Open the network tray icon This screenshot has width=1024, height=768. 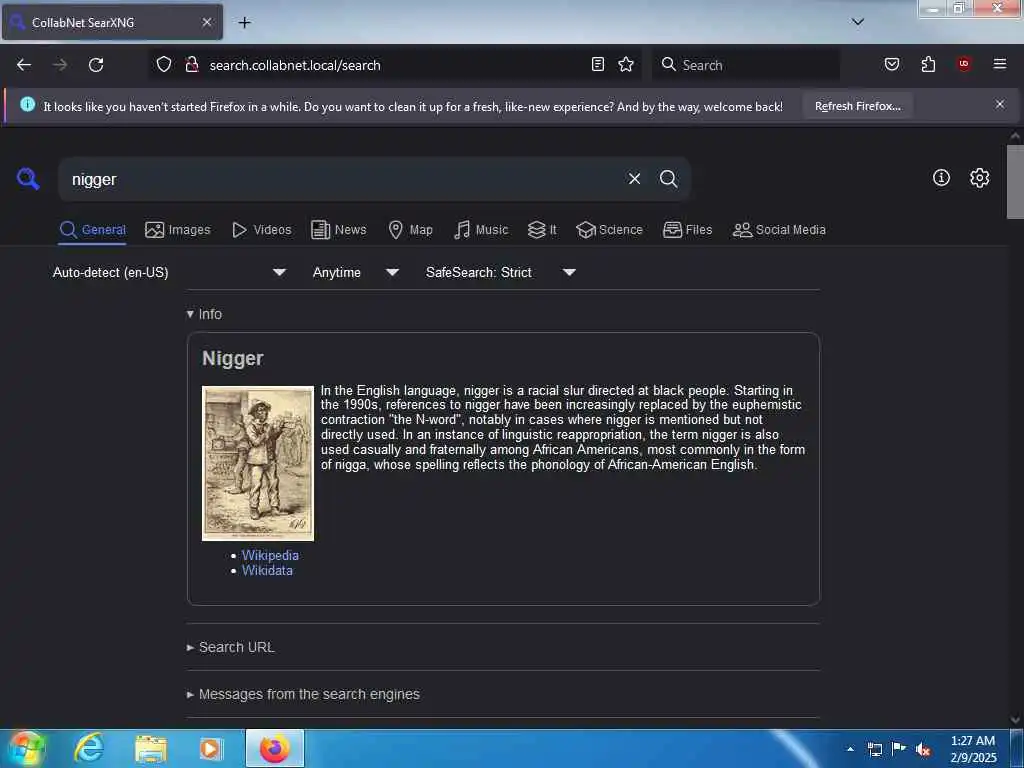tap(875, 749)
